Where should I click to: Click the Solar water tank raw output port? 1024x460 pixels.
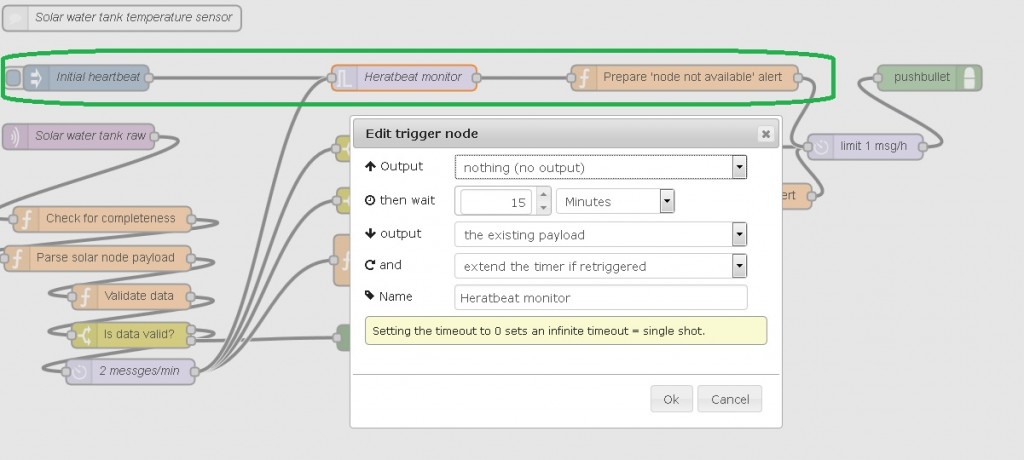coord(154,137)
